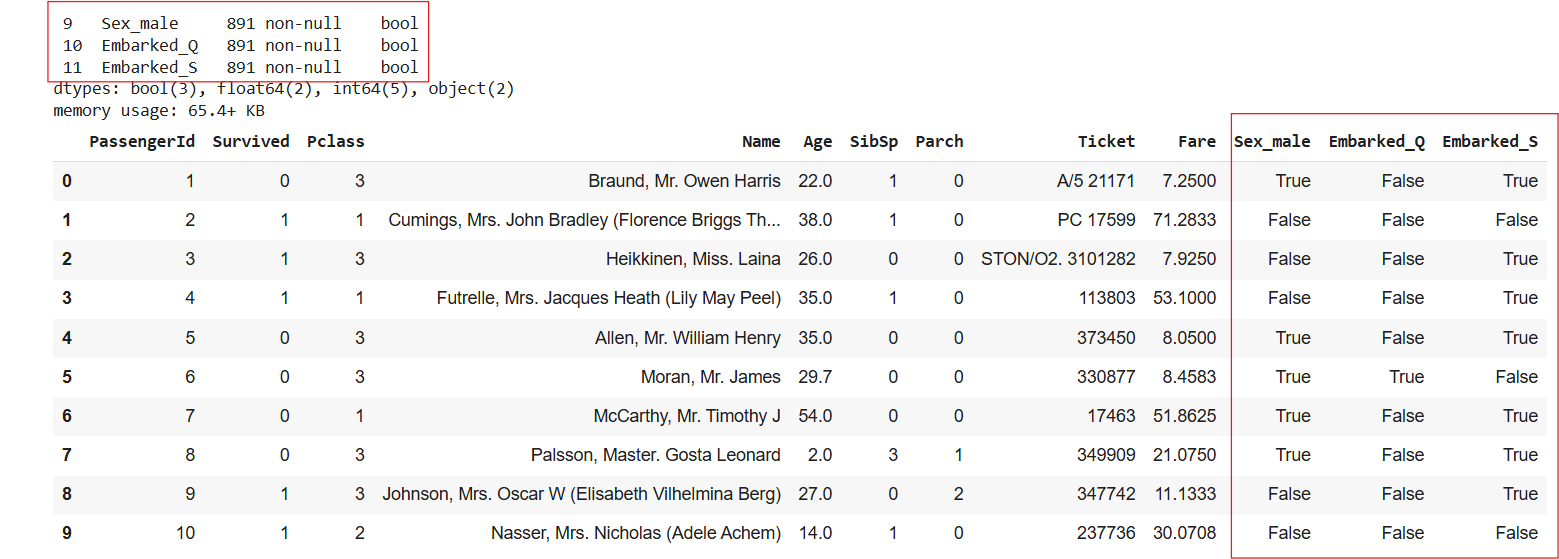Viewport: 1559px width, 559px height.
Task: Click the ticket cell PC 17599
Action: (1096, 220)
